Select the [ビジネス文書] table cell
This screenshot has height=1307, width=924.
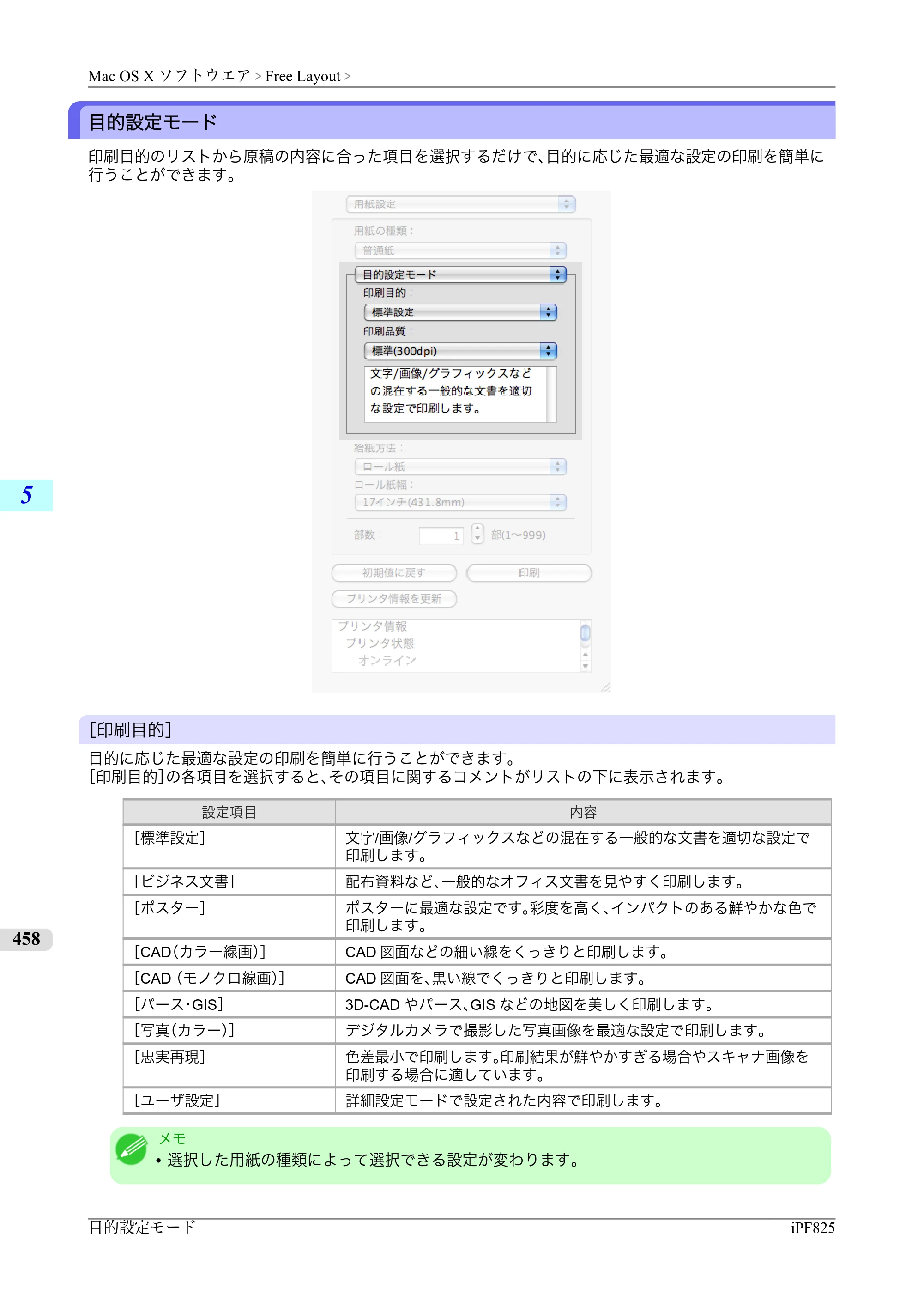coord(229,882)
